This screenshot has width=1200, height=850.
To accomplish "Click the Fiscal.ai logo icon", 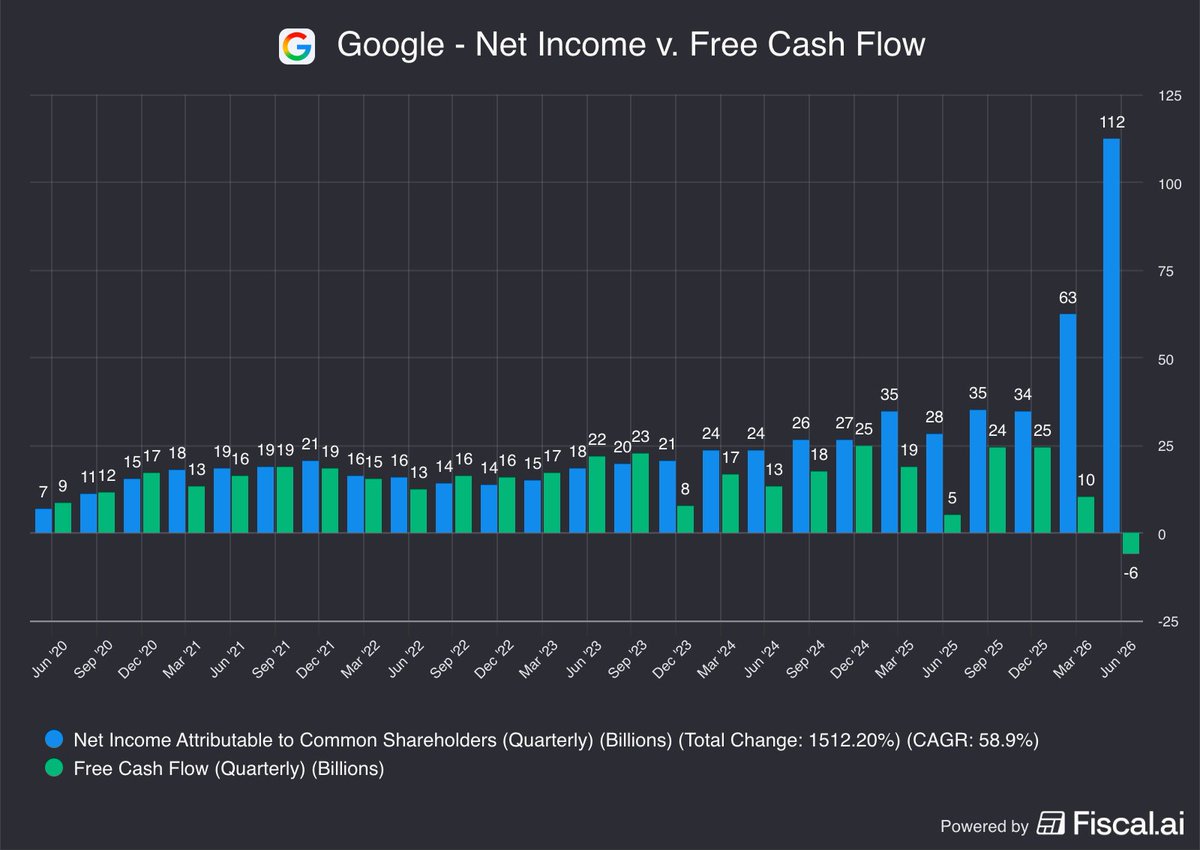I will coord(1052,823).
